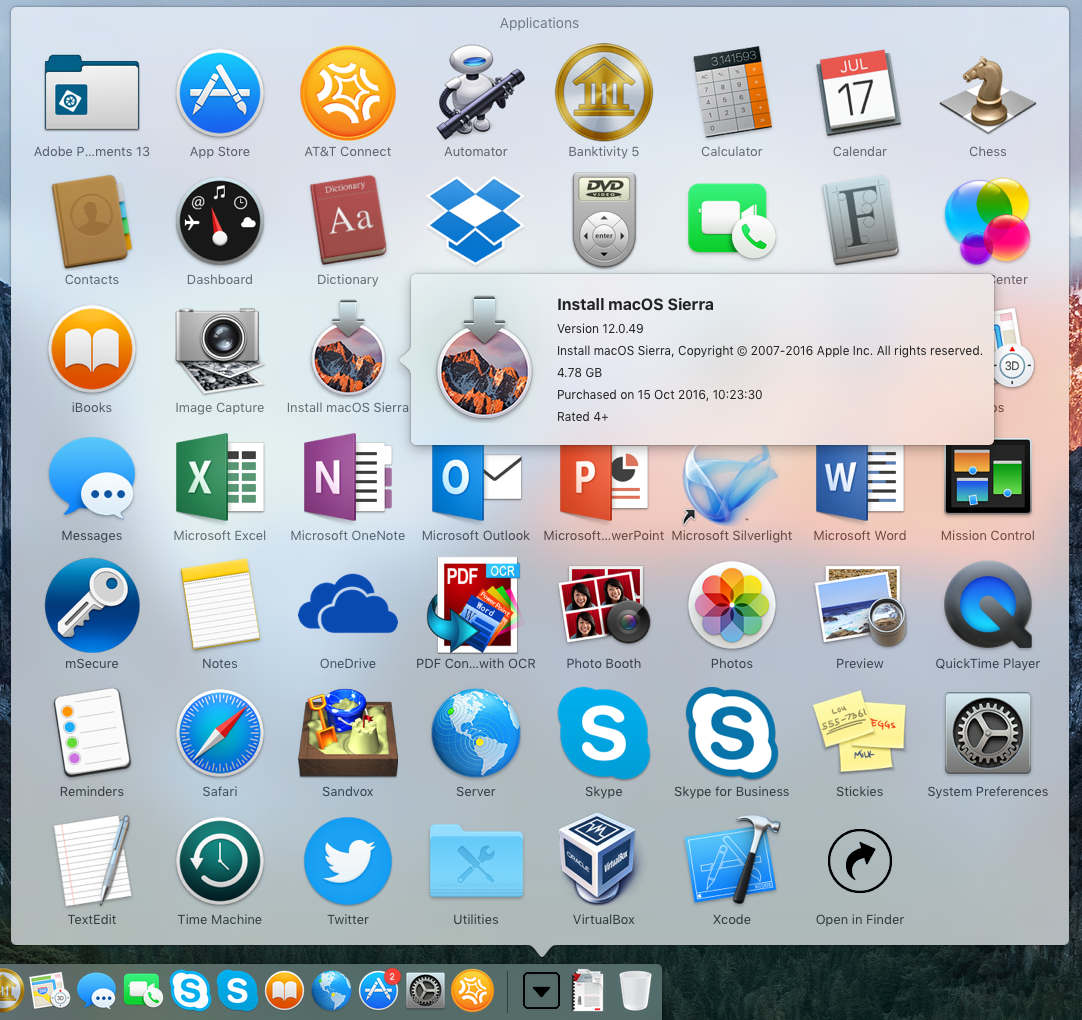Open Image Capture camera icon
This screenshot has height=1020, width=1082.
point(219,350)
